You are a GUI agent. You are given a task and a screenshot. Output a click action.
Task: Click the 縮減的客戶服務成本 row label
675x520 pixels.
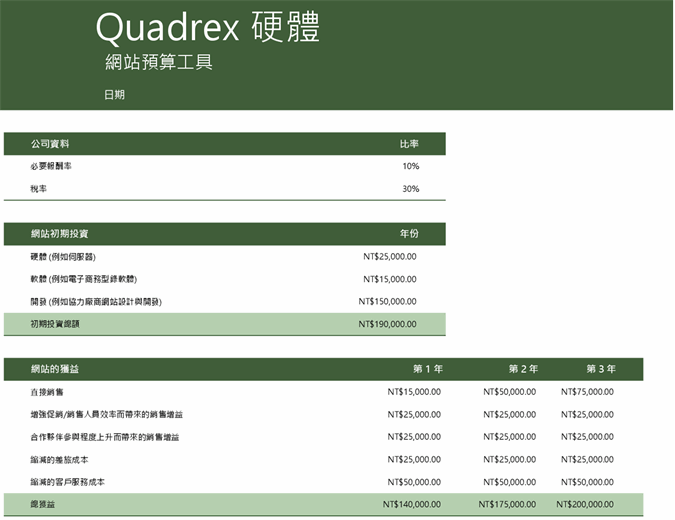tap(67, 482)
